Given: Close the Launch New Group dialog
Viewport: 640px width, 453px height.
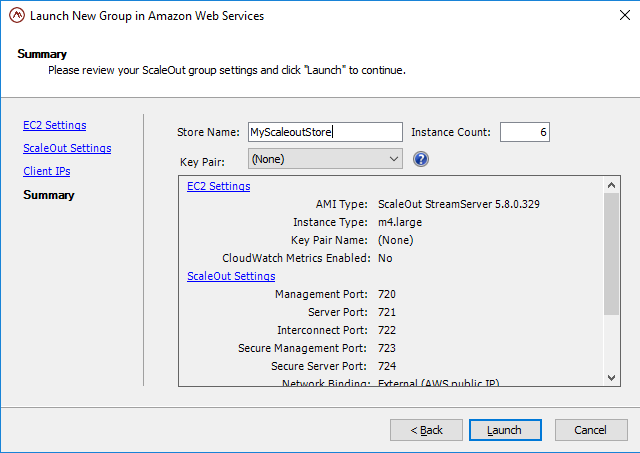Looking at the screenshot, I should pos(624,16).
